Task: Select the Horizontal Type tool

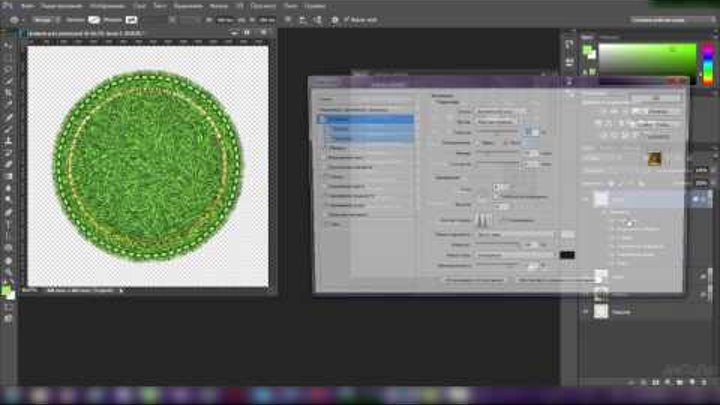Action: (8, 224)
